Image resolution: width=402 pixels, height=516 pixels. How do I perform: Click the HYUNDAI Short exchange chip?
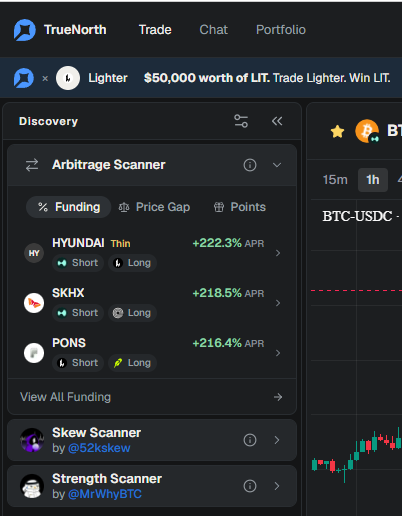pyautogui.click(x=78, y=263)
